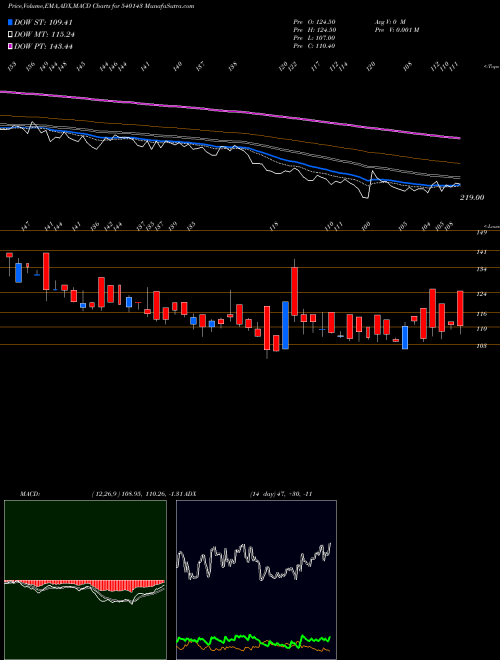
Task: Click the '<Tops' label at right edge
Action: (x=491, y=67)
